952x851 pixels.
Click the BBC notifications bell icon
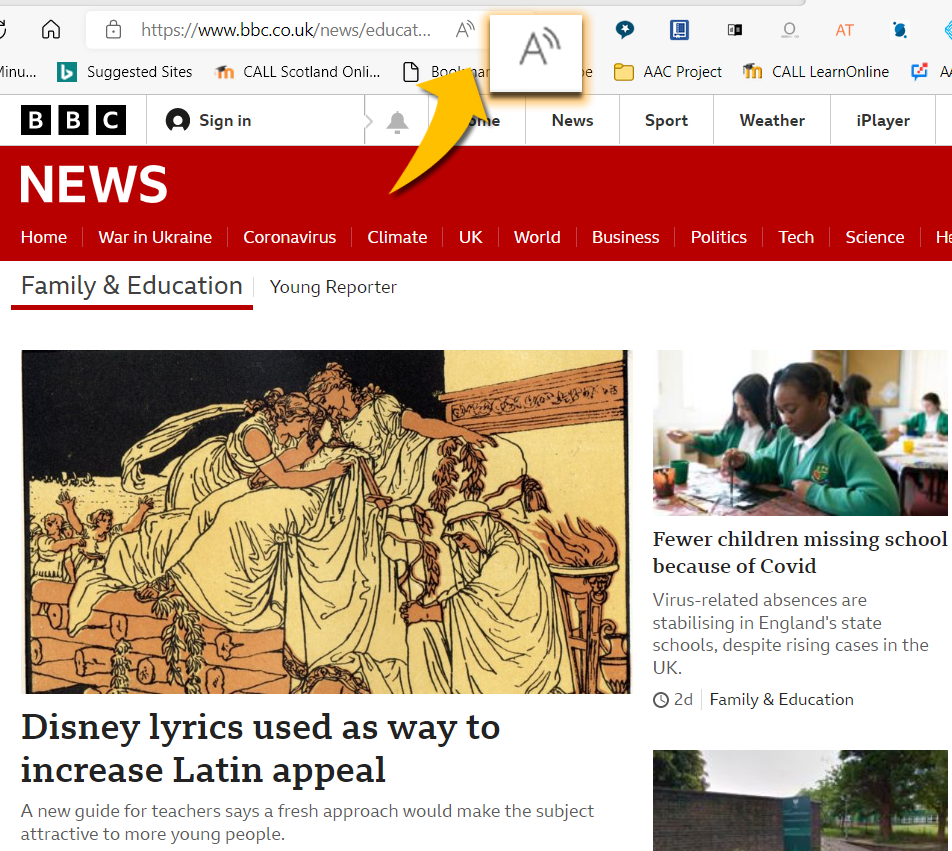click(397, 121)
